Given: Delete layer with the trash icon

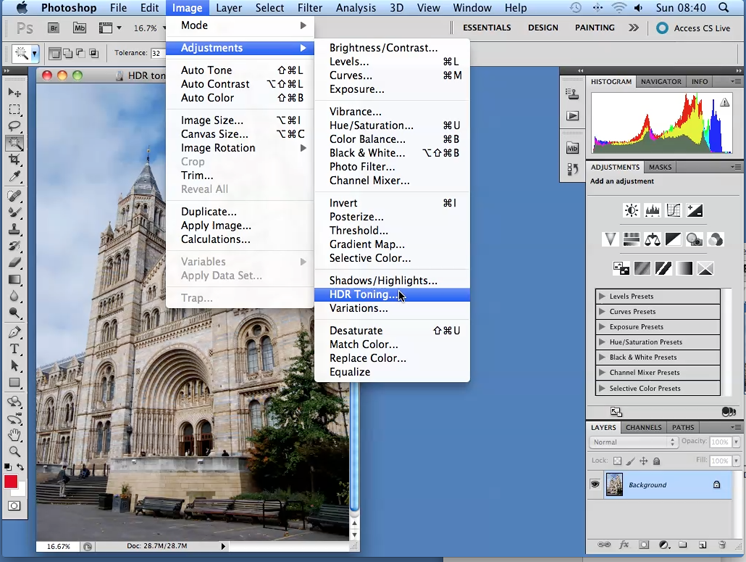Looking at the screenshot, I should [x=722, y=545].
